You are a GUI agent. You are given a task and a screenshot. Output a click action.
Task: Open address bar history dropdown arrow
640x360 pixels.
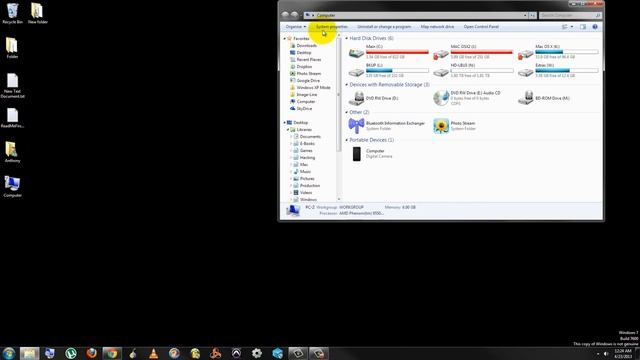click(x=525, y=15)
